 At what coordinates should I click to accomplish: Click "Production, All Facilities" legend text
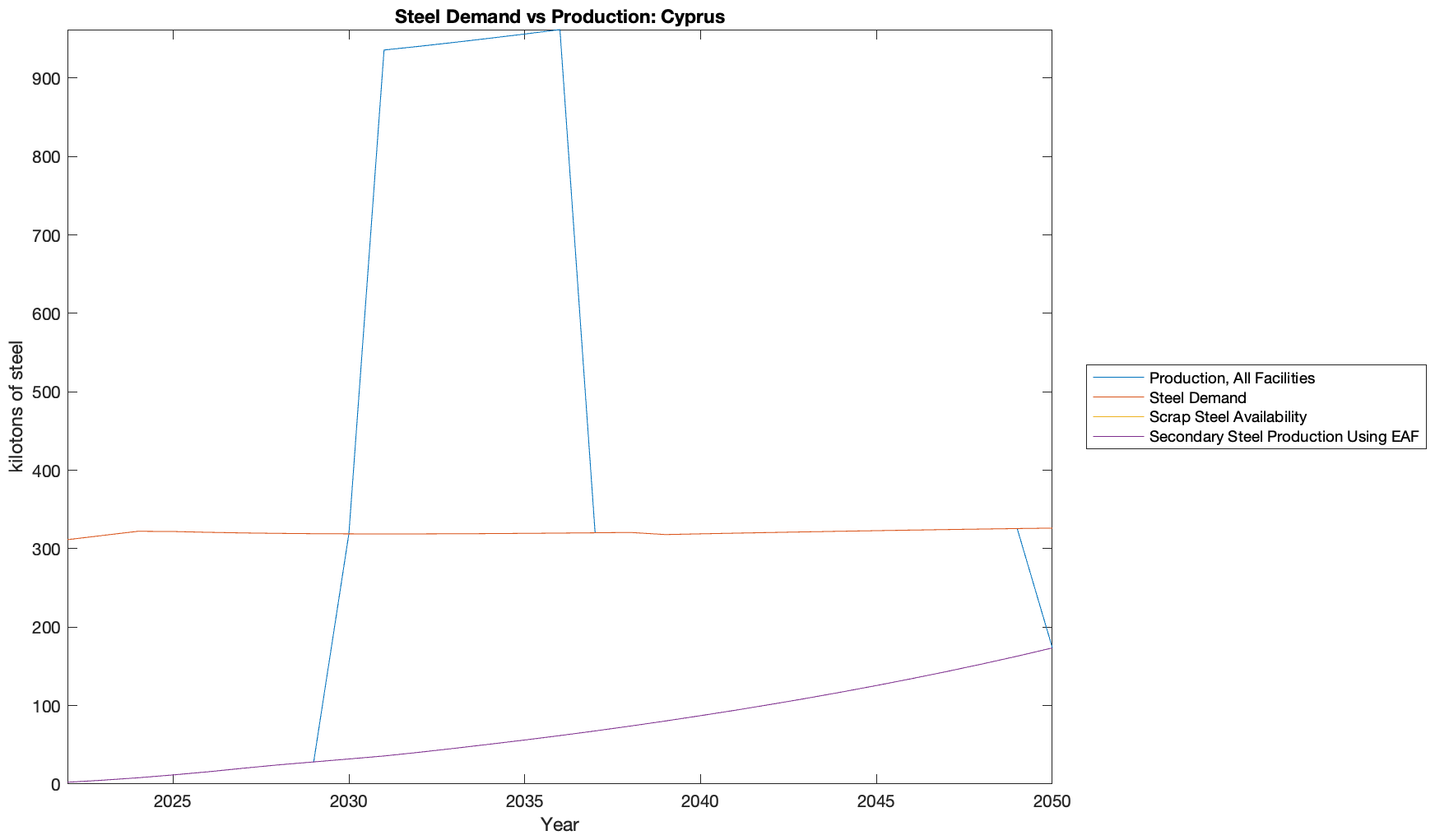click(x=1232, y=378)
